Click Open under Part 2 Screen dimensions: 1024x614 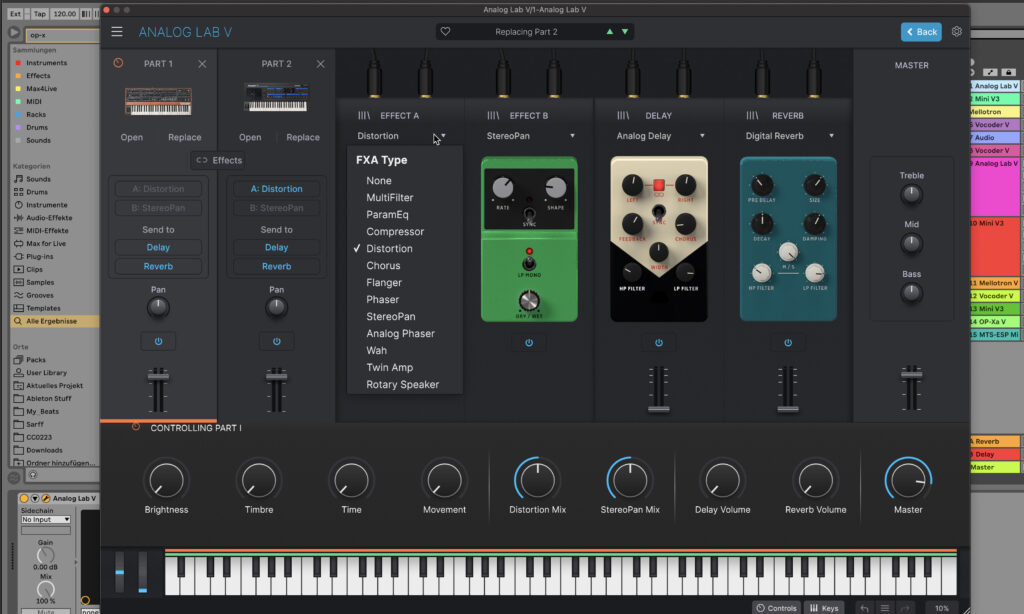pyautogui.click(x=249, y=137)
